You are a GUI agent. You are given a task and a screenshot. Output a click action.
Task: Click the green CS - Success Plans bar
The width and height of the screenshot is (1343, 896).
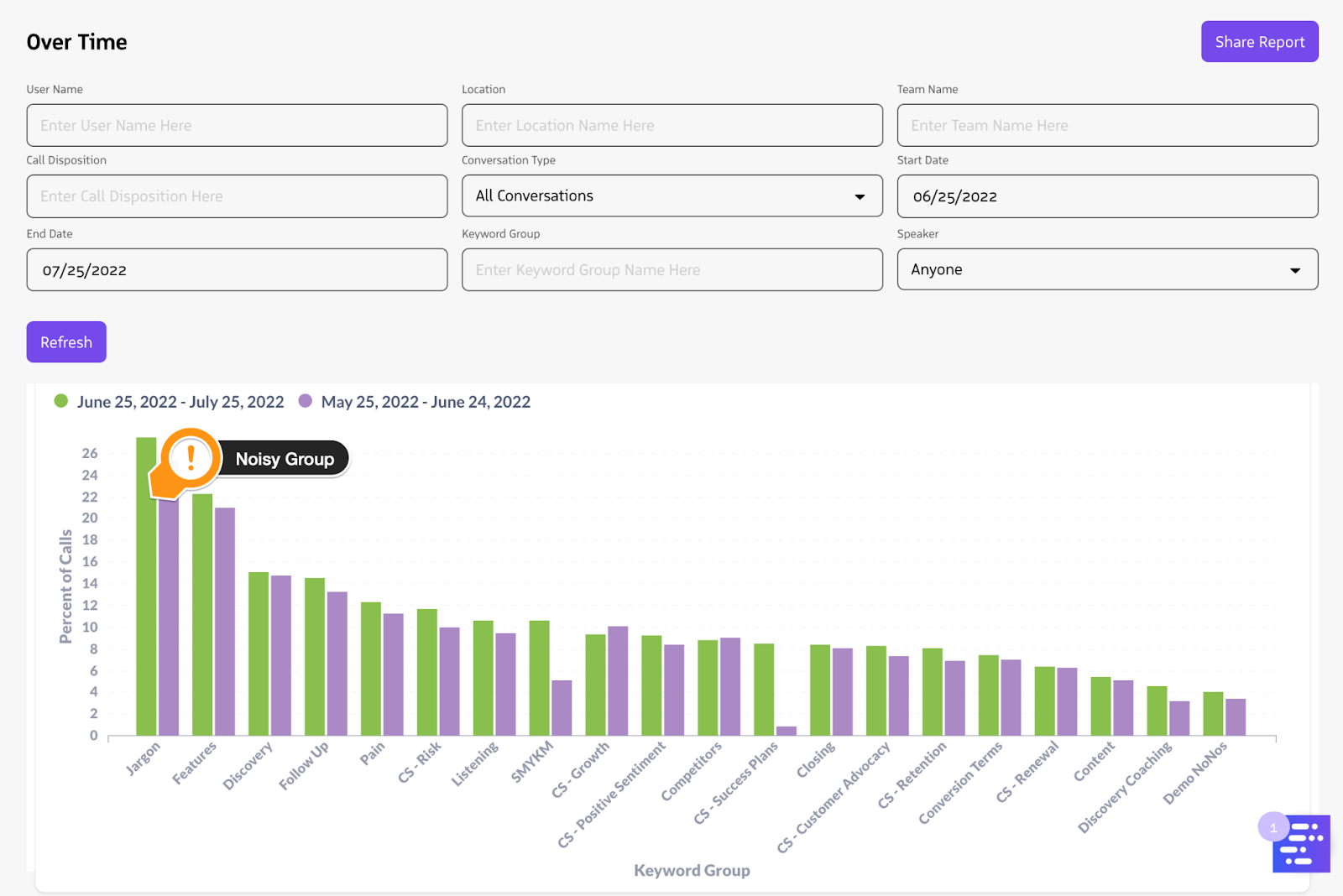pos(764,690)
